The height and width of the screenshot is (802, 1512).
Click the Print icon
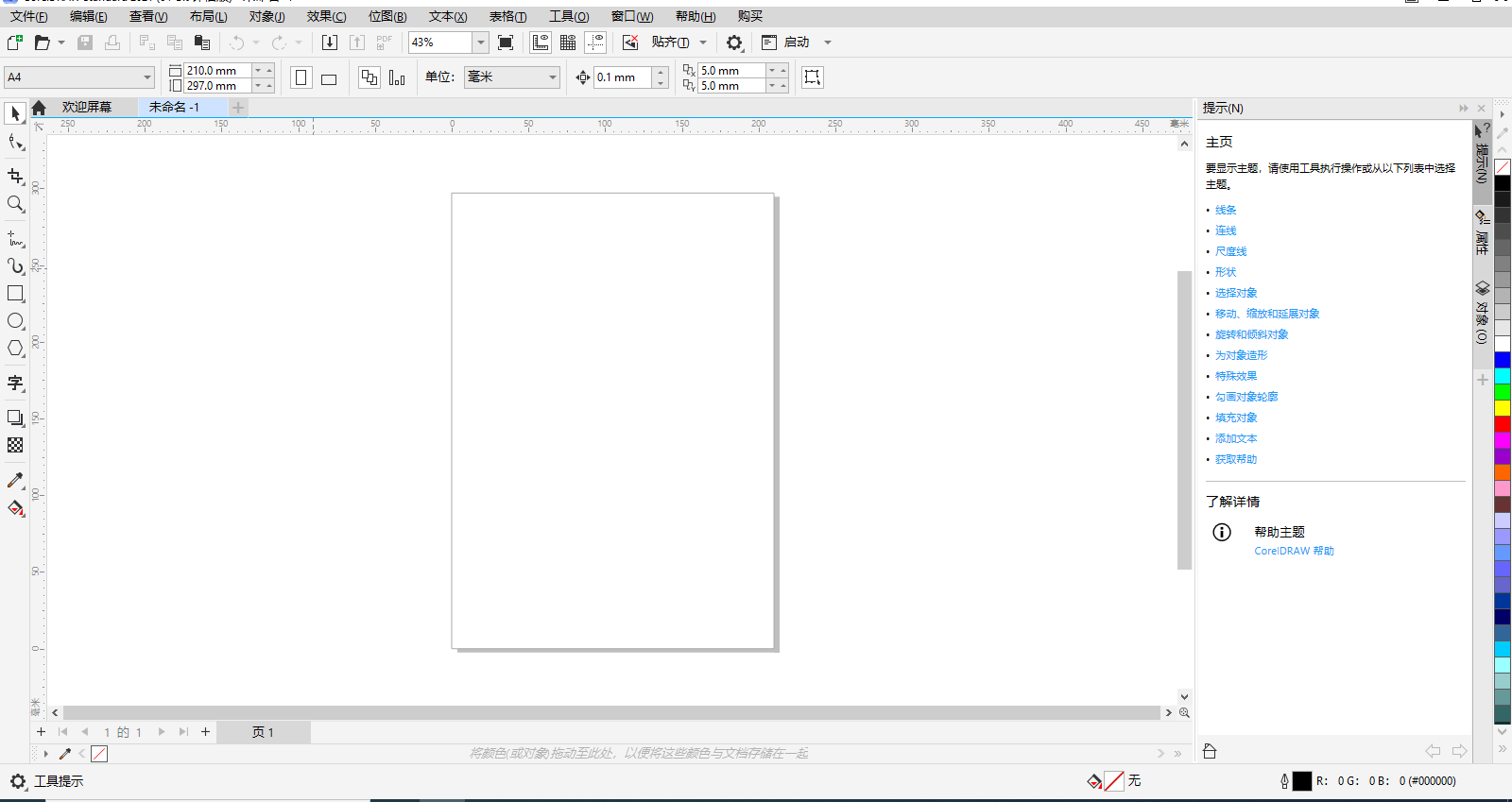(112, 43)
